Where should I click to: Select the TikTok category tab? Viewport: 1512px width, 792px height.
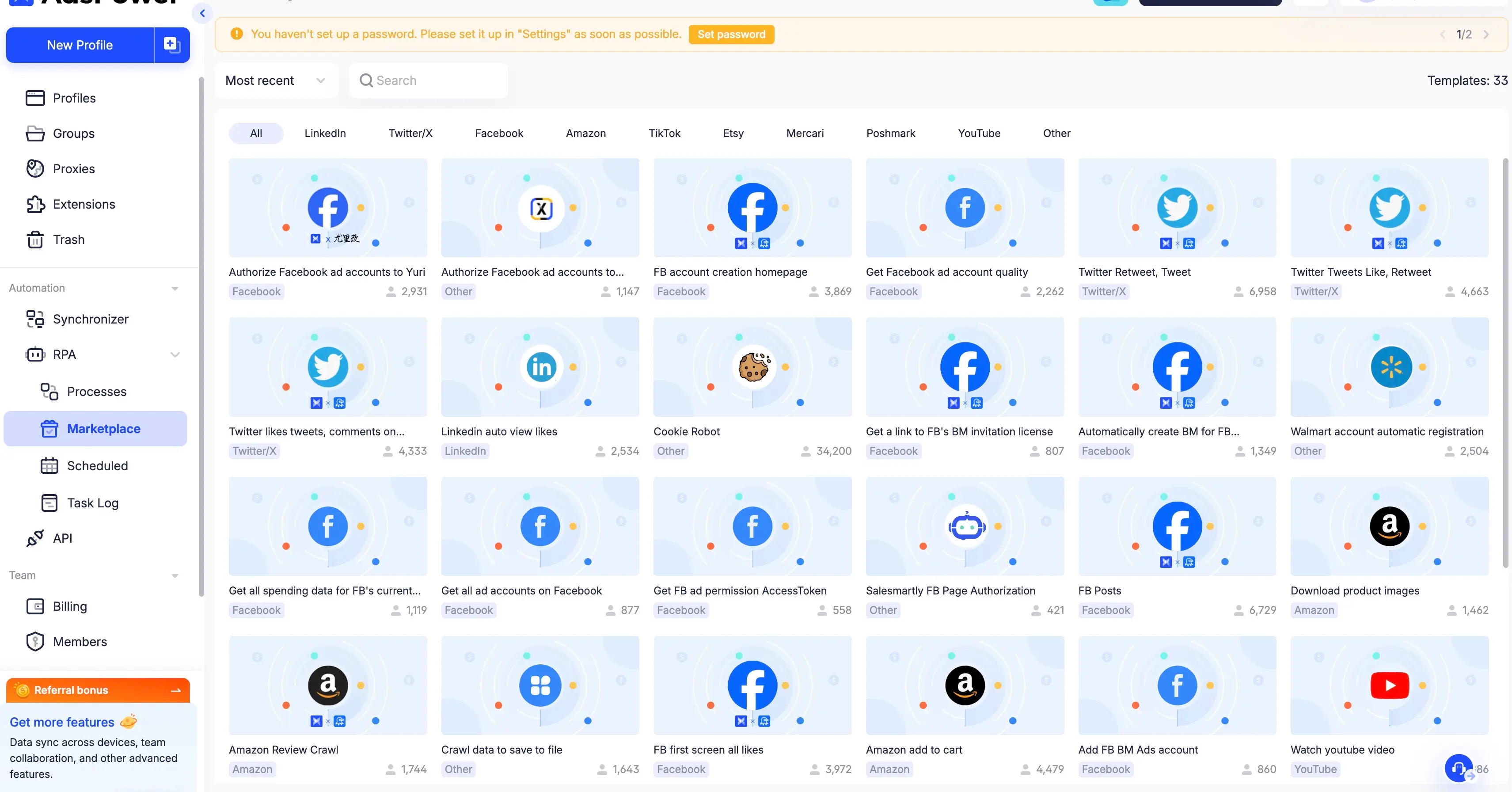click(665, 133)
